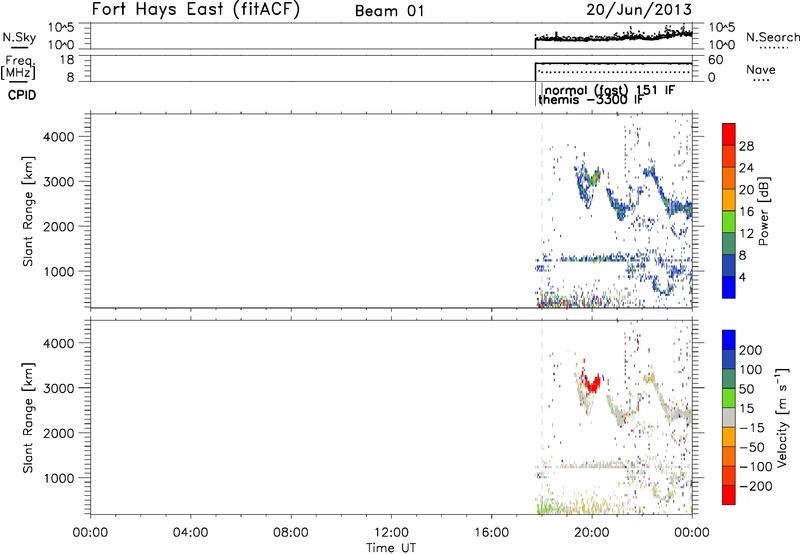Select the "N.Search" legend label
The width and height of the screenshot is (800, 554).
(x=772, y=37)
